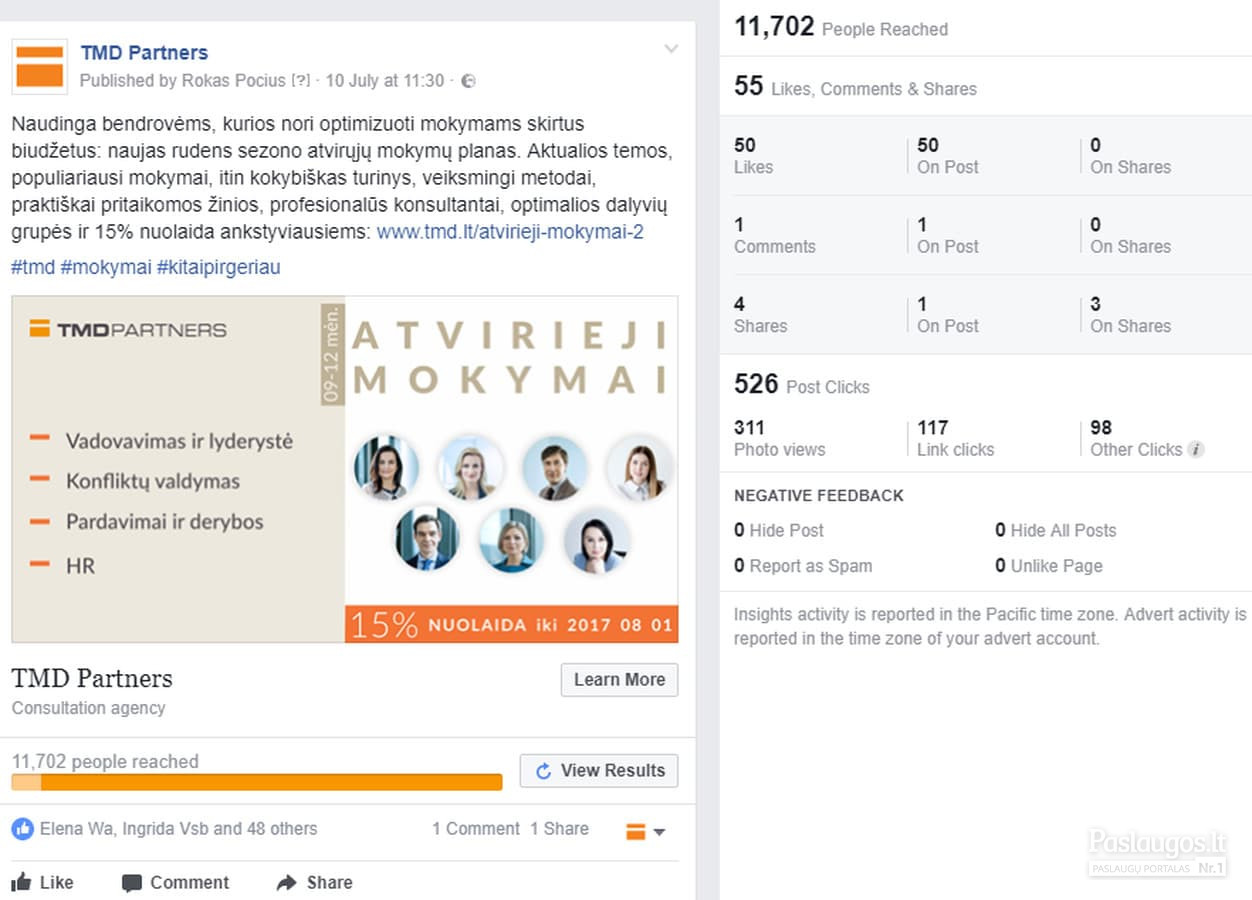Click the Comment speech bubble button

click(175, 882)
